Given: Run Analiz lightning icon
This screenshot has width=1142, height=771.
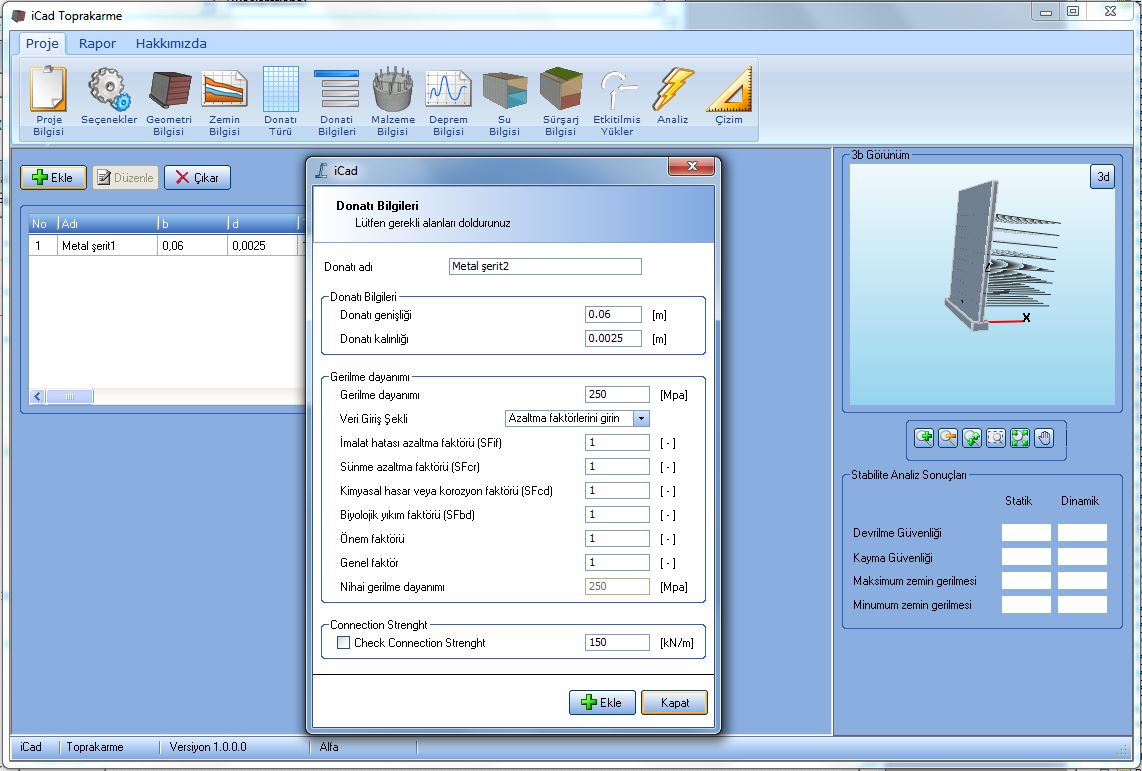Looking at the screenshot, I should point(672,95).
